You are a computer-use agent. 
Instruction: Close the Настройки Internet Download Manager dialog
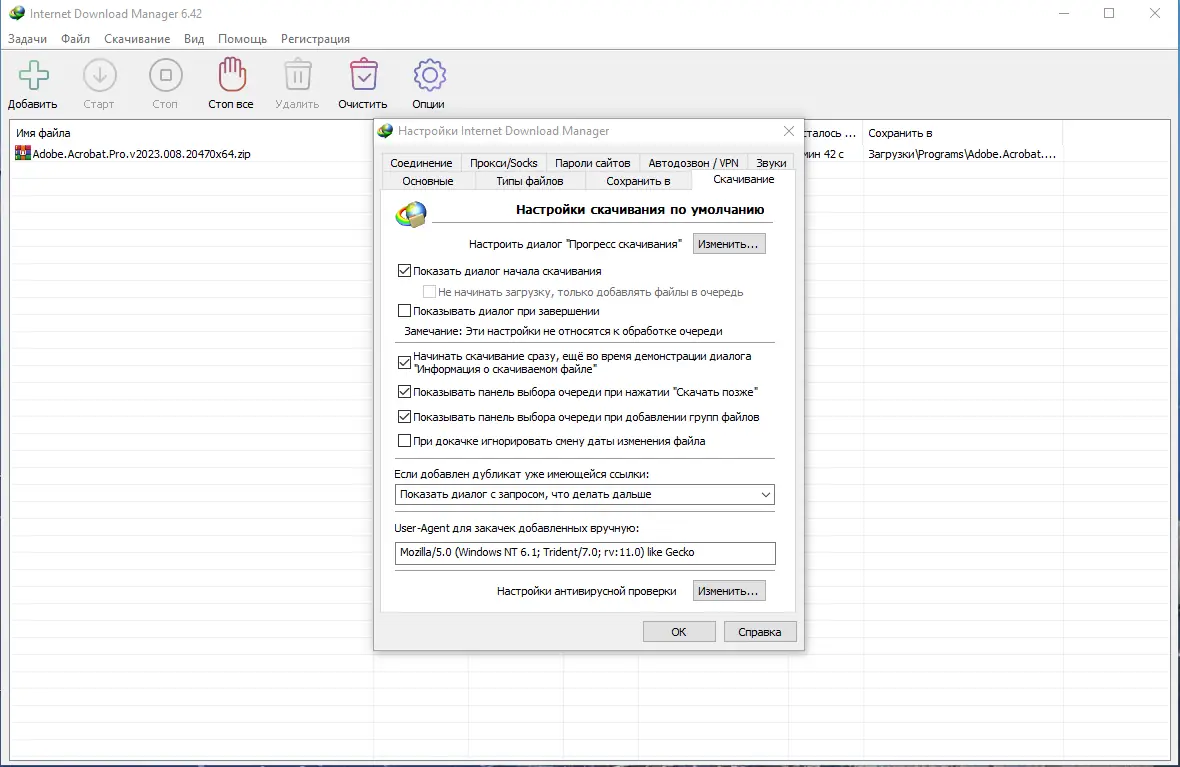click(788, 131)
